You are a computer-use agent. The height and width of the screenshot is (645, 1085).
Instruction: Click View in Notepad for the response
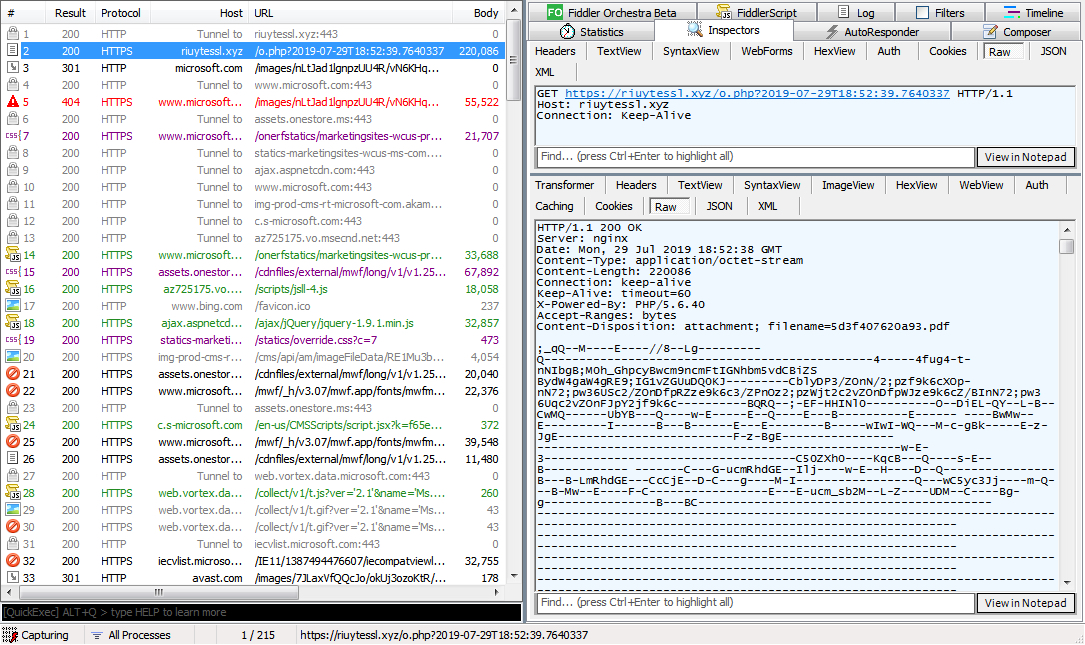pyautogui.click(x=1025, y=603)
